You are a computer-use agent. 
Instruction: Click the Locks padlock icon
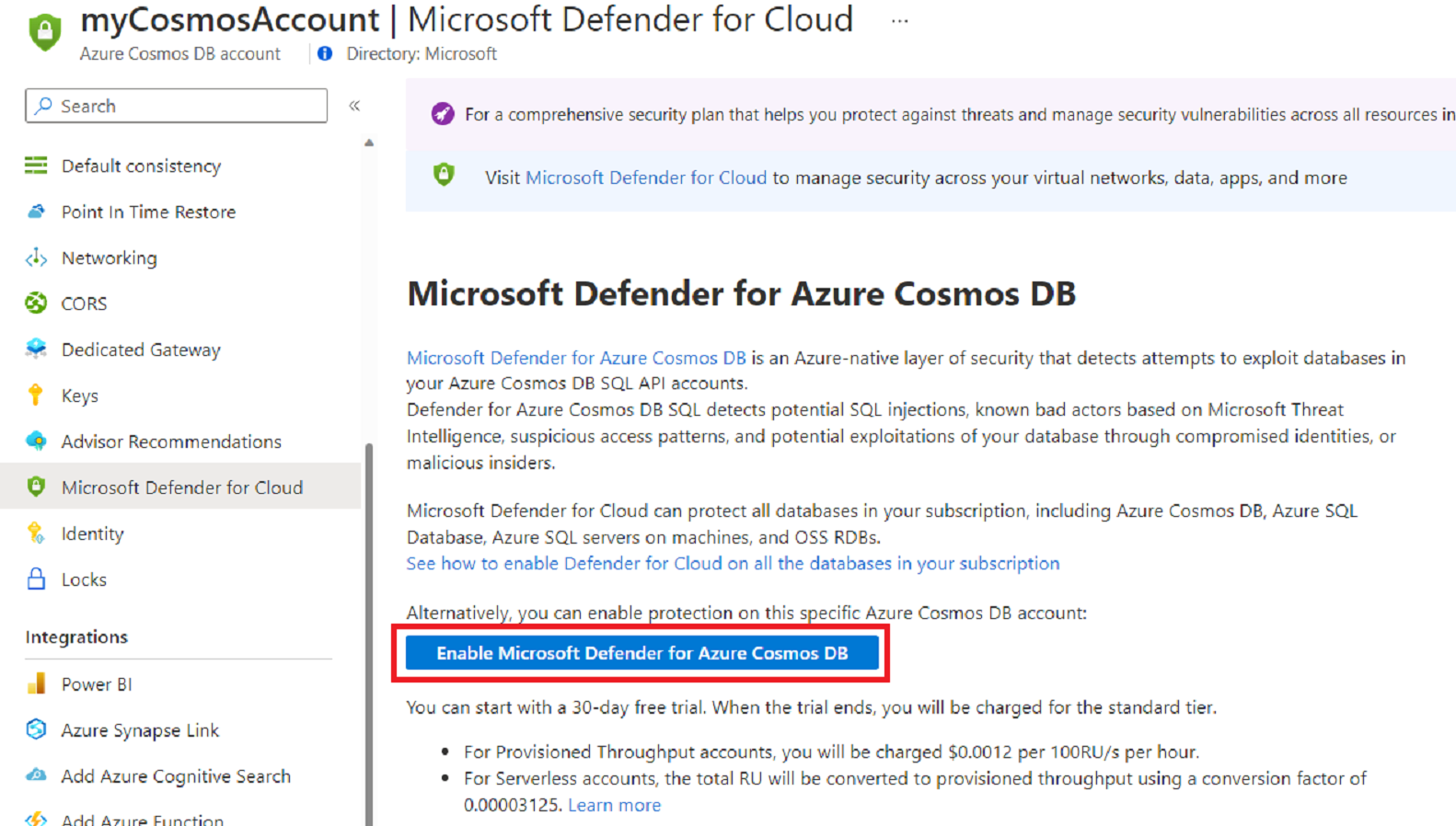pos(36,579)
